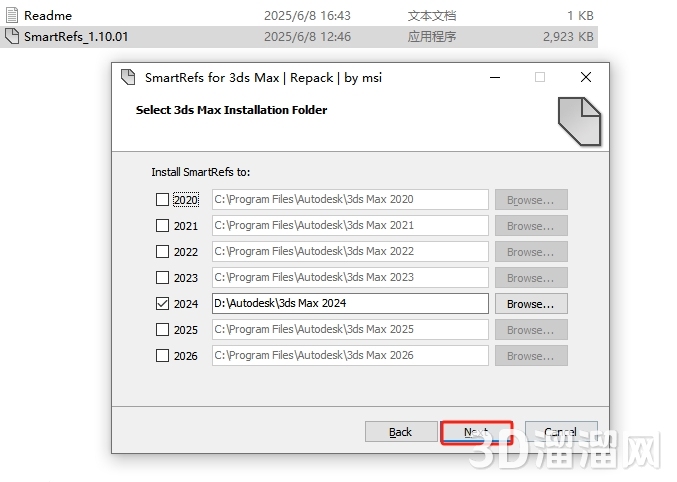677x482 pixels.
Task: Click the 3ds Max 2022 path field
Action: pyautogui.click(x=350, y=251)
